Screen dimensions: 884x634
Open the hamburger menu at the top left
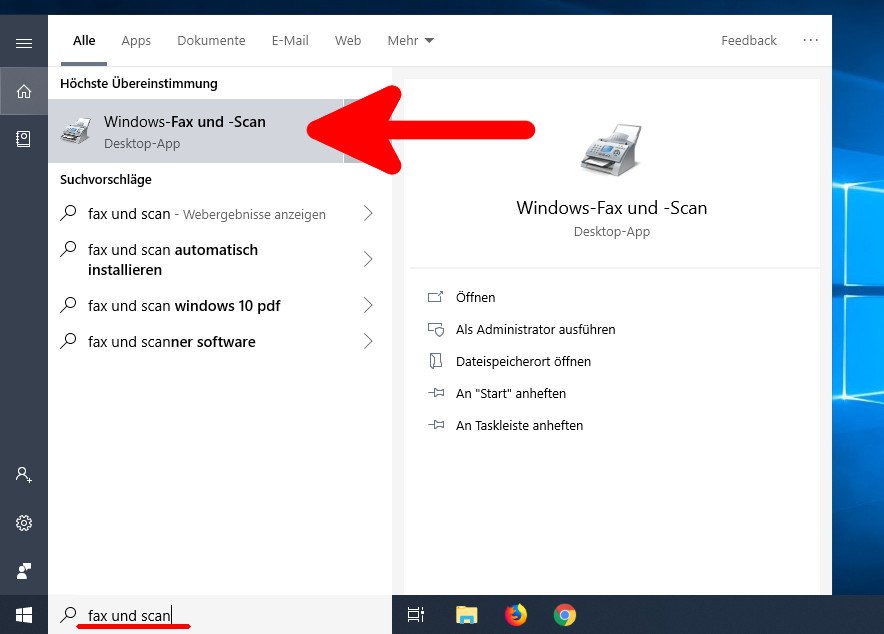(23, 42)
